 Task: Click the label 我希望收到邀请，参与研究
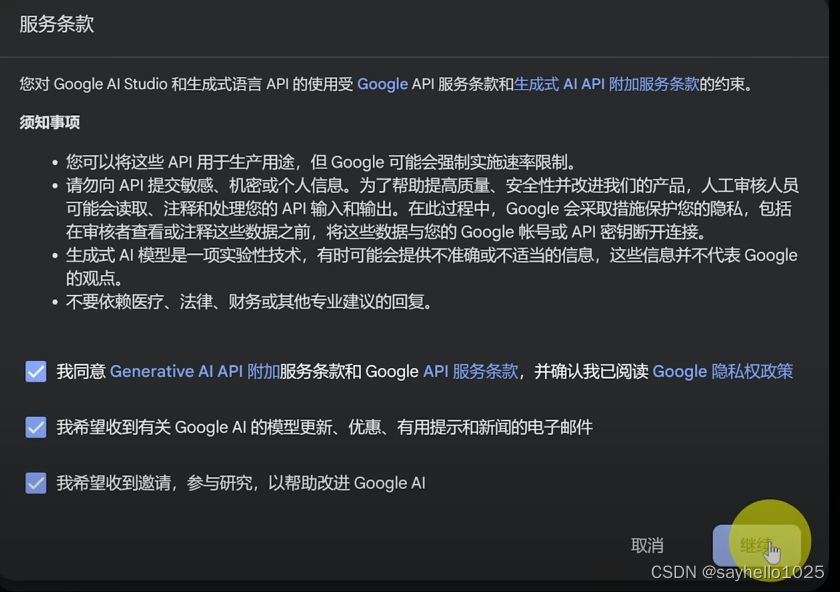(x=241, y=483)
